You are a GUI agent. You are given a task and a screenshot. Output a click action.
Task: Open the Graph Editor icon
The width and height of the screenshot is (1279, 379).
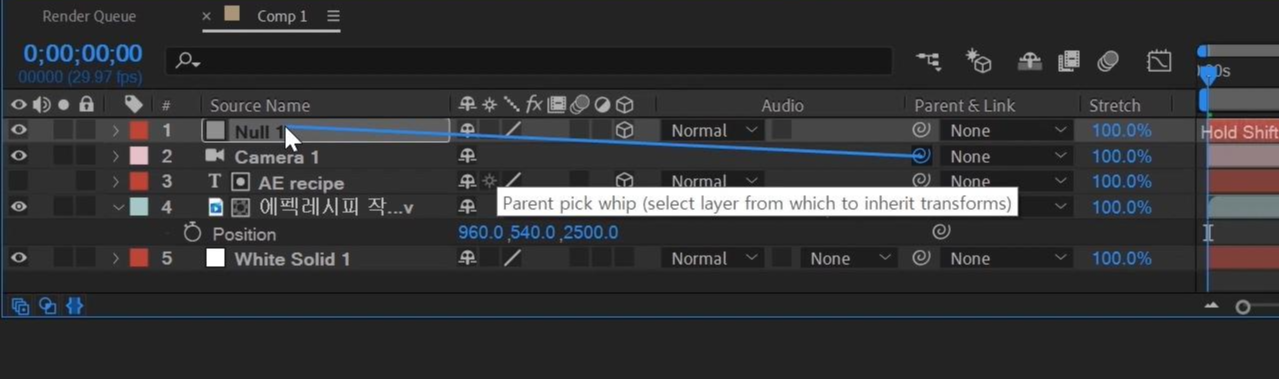click(1159, 61)
